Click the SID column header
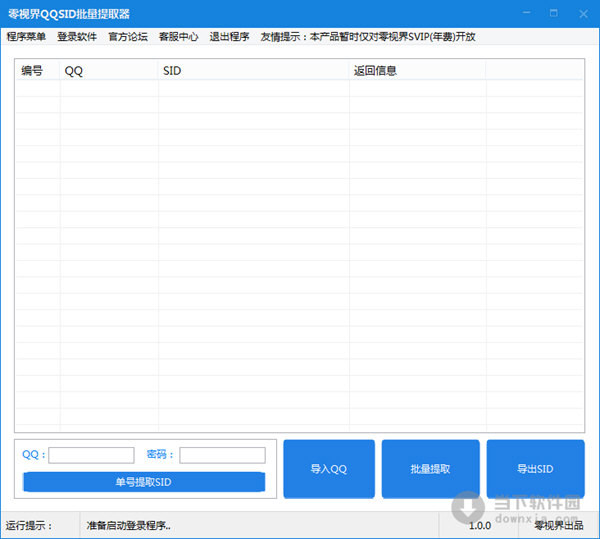Image resolution: width=600 pixels, height=539 pixels. click(x=254, y=70)
